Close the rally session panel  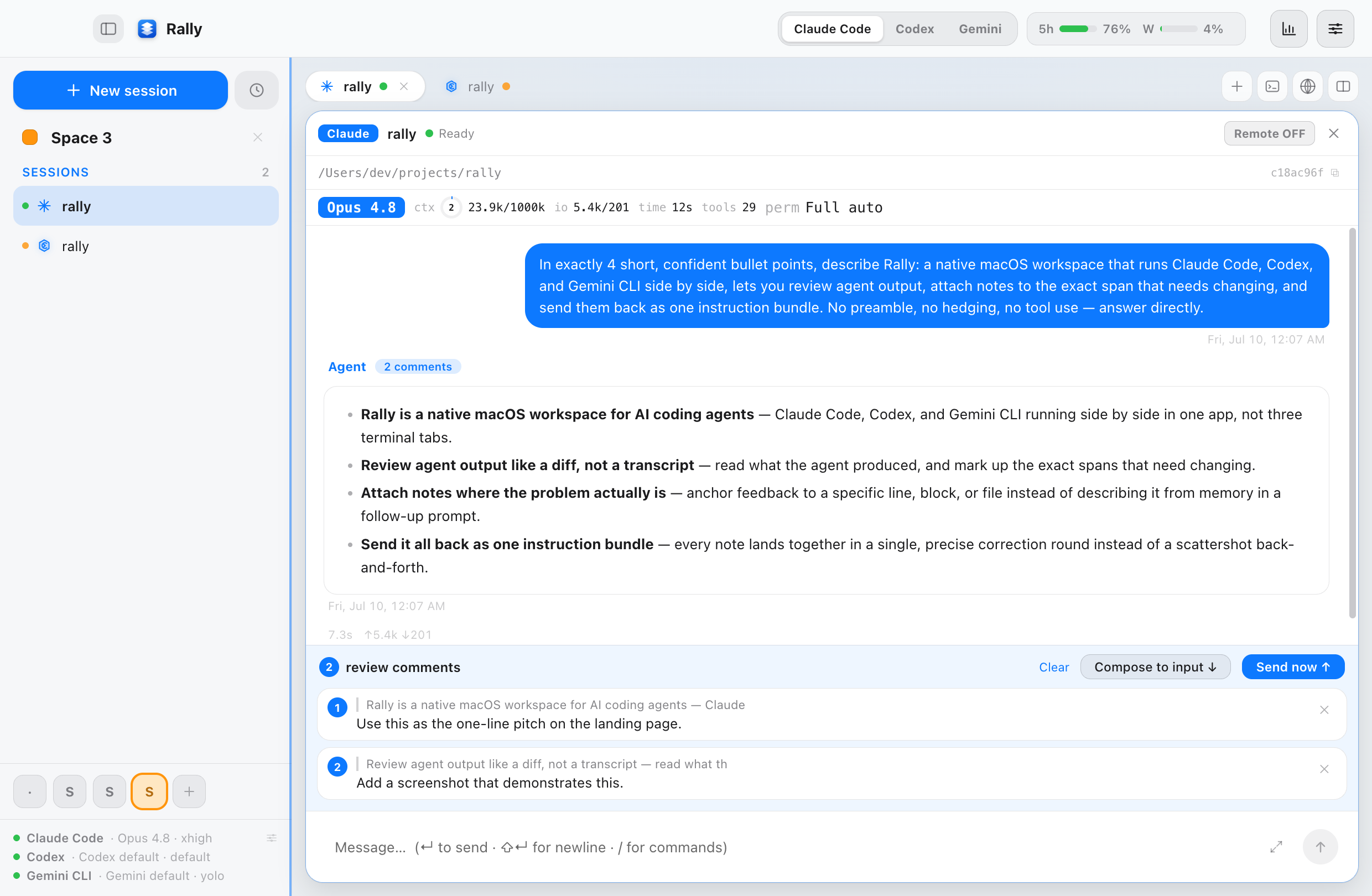point(1334,133)
